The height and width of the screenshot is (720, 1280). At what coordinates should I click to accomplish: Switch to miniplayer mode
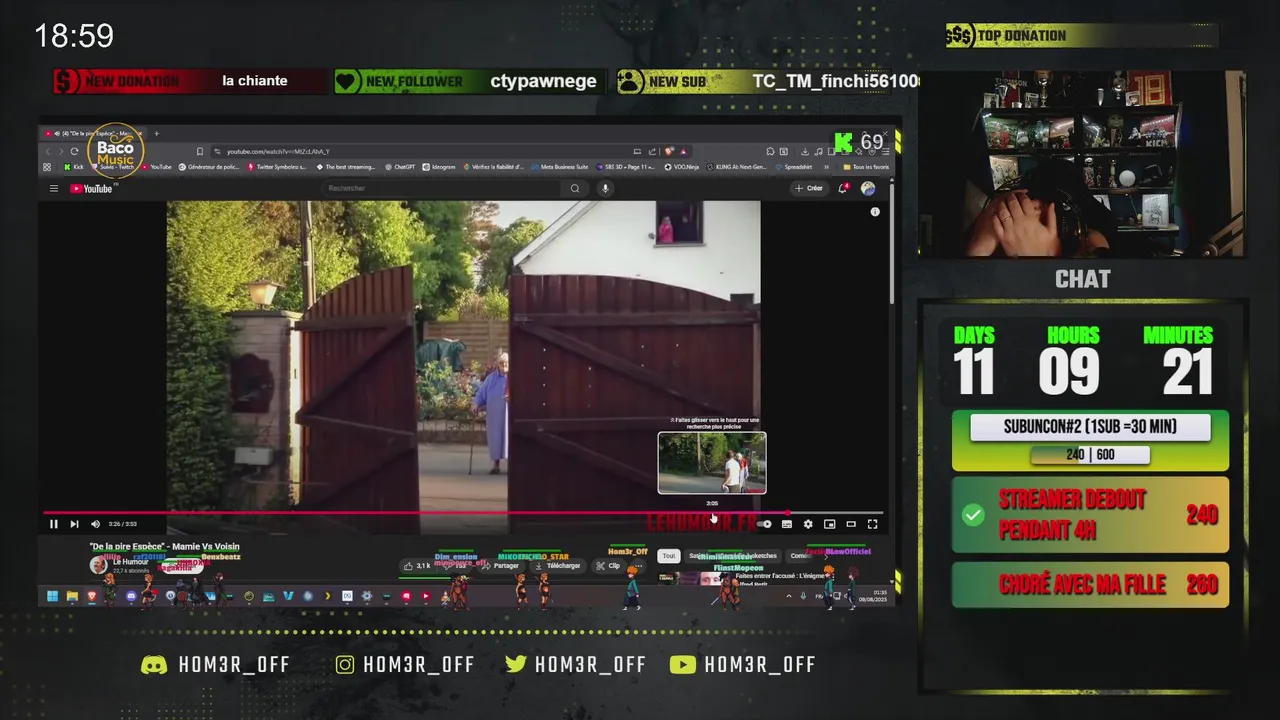click(829, 524)
